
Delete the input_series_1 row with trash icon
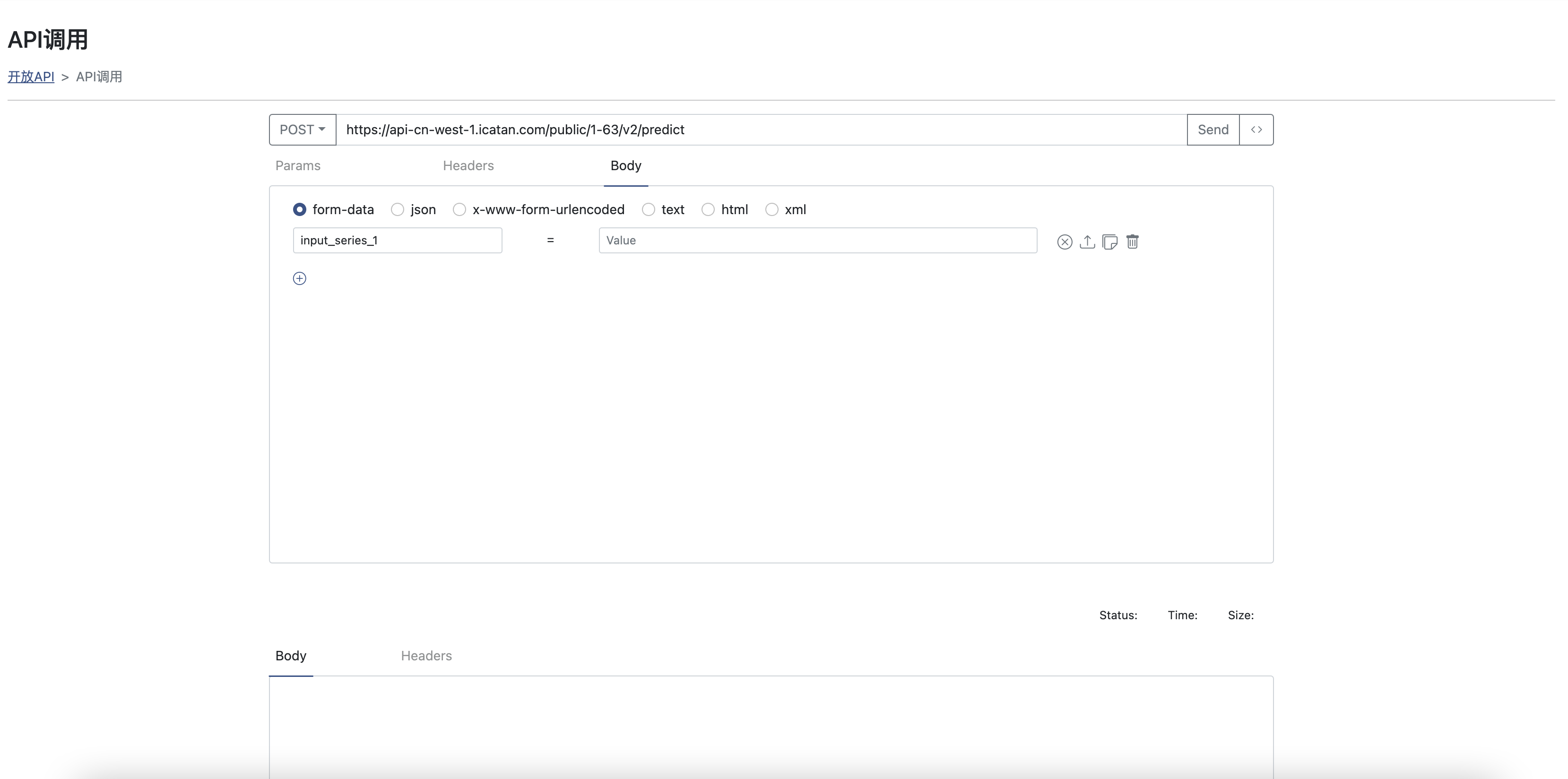coord(1132,242)
